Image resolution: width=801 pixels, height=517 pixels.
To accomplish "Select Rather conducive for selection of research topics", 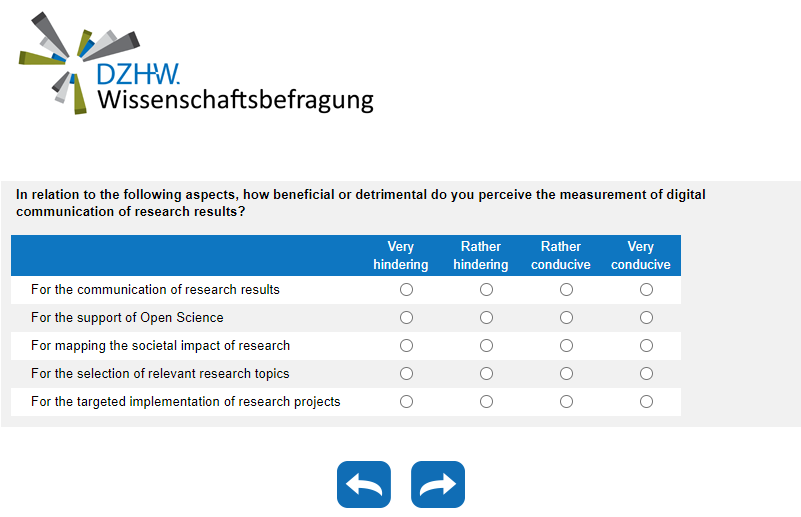I will [566, 374].
